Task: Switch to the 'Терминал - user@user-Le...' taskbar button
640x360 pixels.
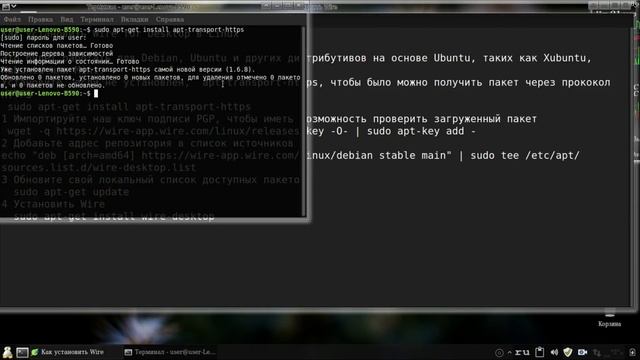Action: pyautogui.click(x=170, y=352)
